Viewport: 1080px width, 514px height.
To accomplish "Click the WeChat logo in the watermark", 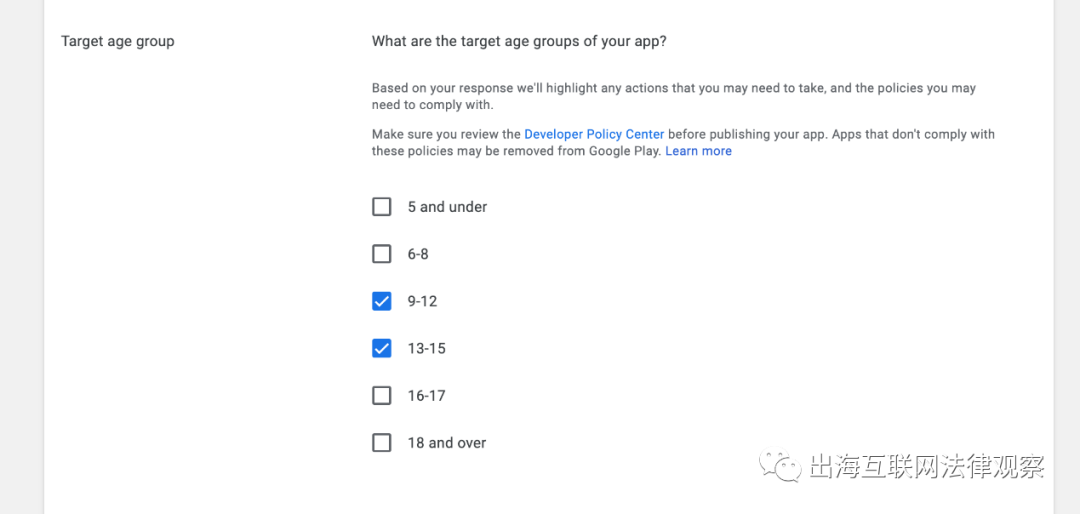I will pos(780,466).
